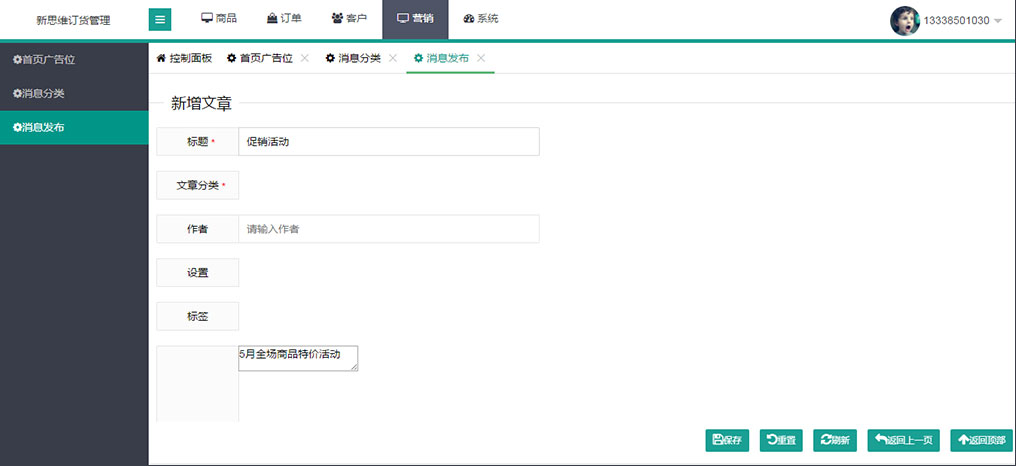The image size is (1016, 466).
Task: Click the textarea with 5月全场商品特价活动
Action: coord(298,358)
